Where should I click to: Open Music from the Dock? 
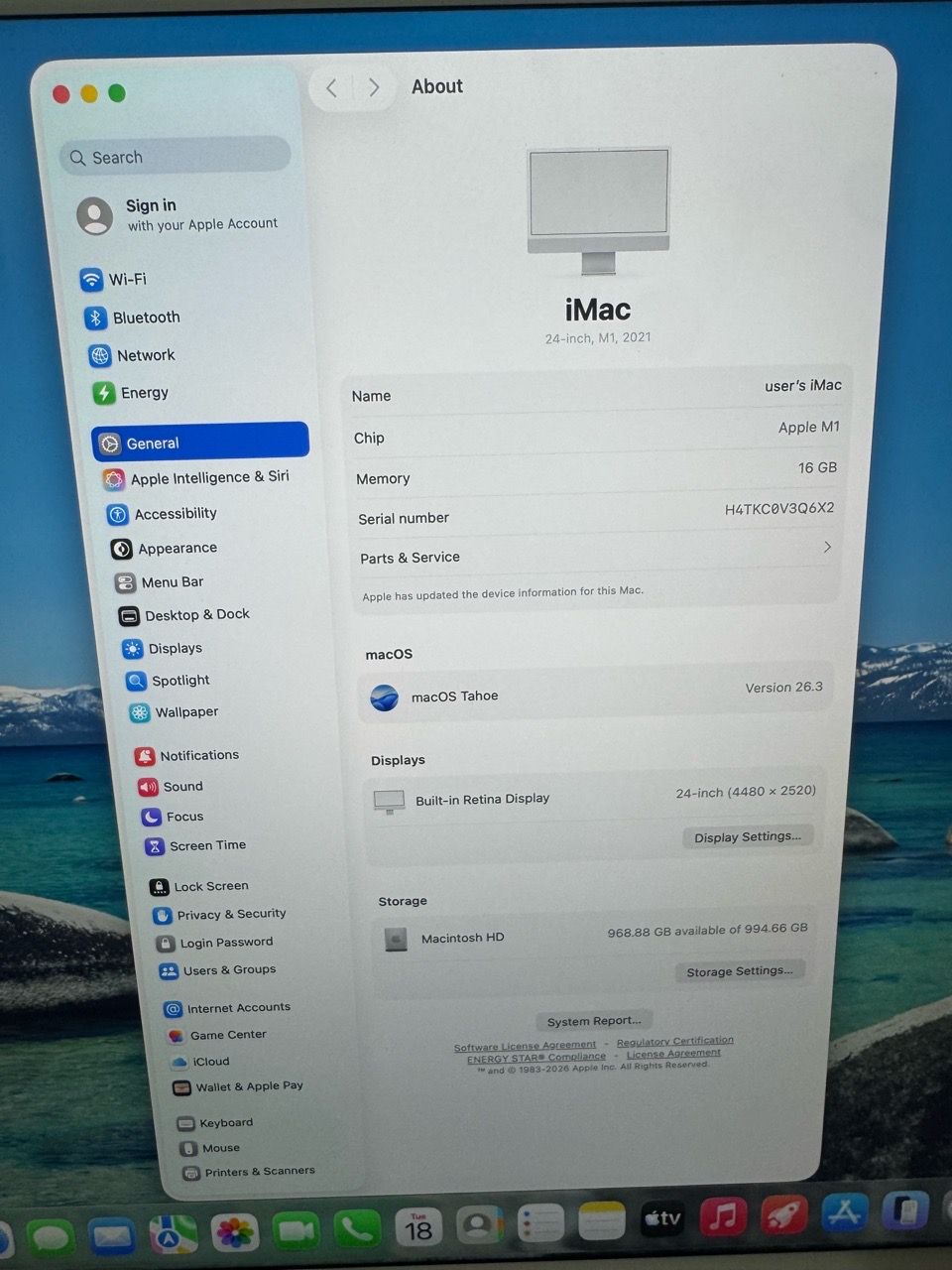click(x=723, y=1217)
